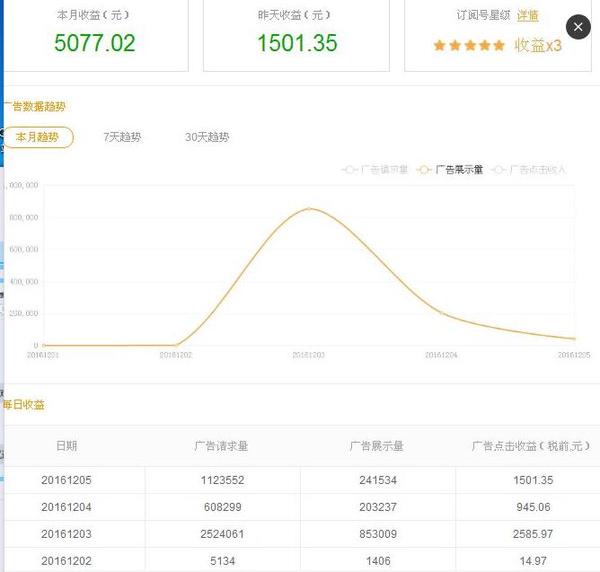Image resolution: width=600 pixels, height=572 pixels.
Task: Click the chart data point at 20161204
Action: click(x=441, y=313)
